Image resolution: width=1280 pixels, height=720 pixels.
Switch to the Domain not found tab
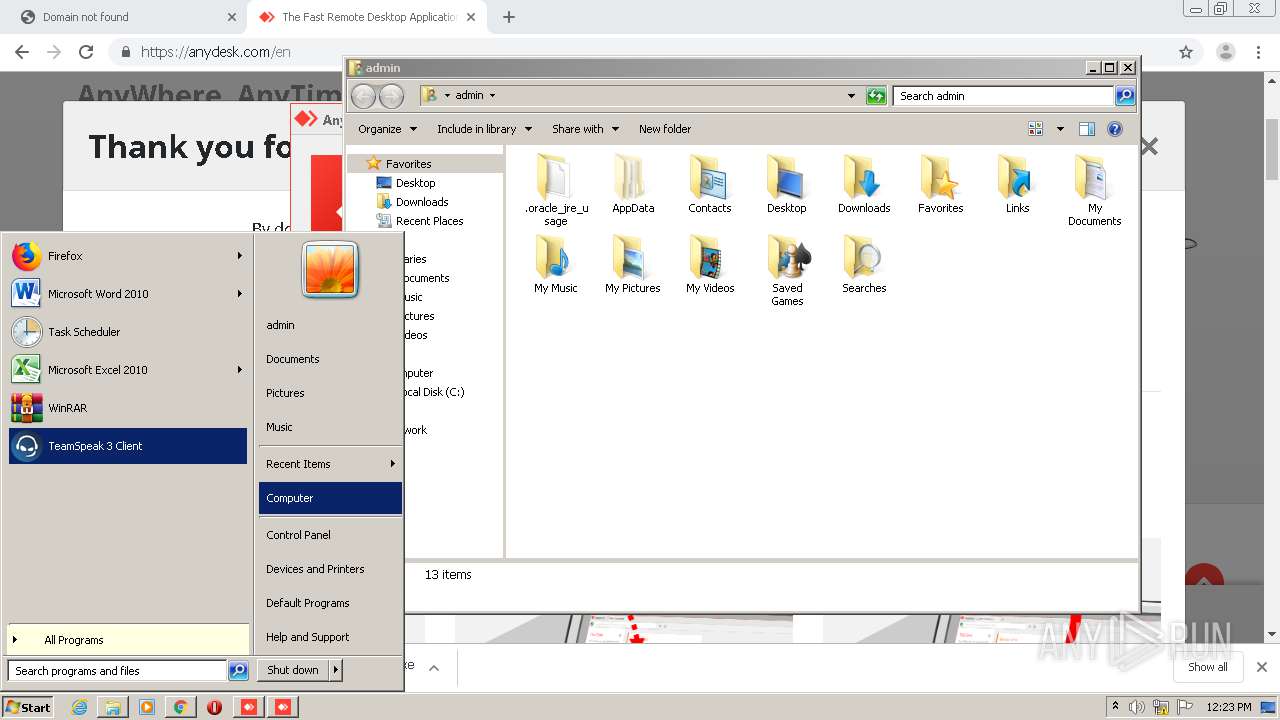(128, 17)
